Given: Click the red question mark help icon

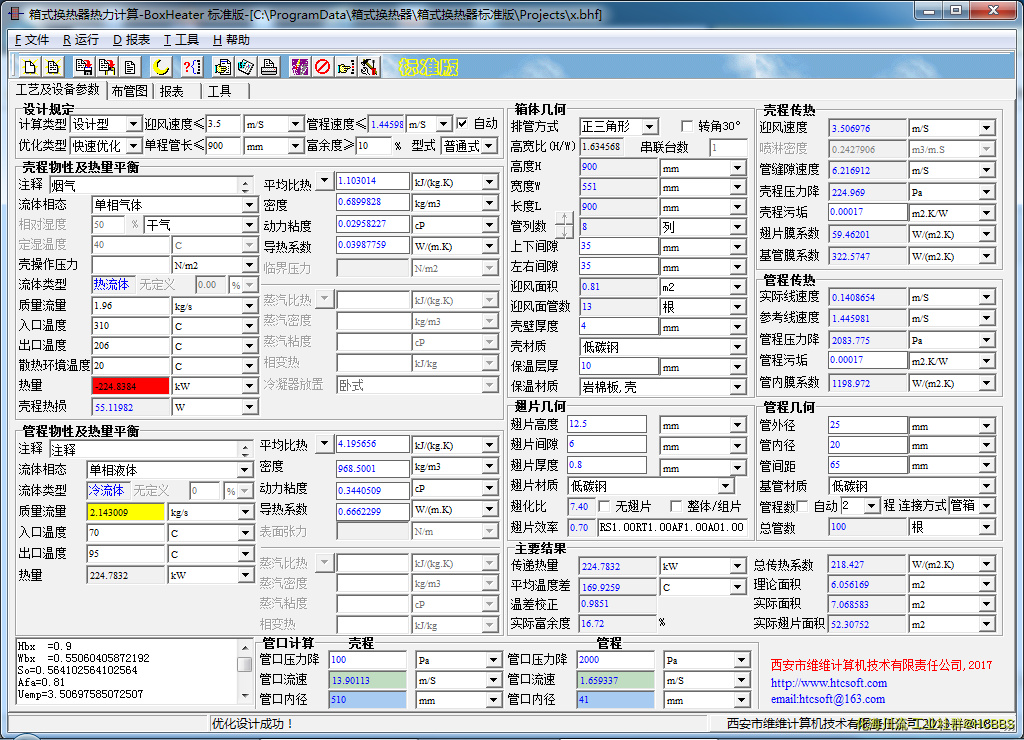Looking at the screenshot, I should click(191, 67).
